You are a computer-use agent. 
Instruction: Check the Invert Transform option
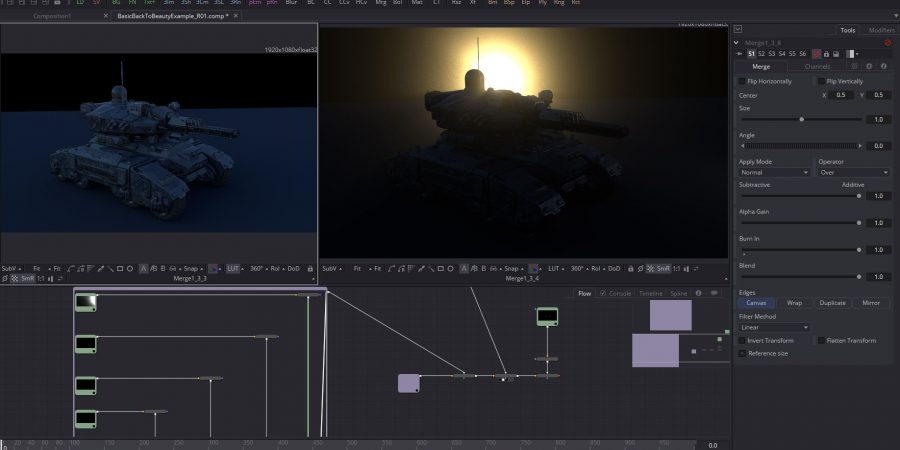point(742,341)
